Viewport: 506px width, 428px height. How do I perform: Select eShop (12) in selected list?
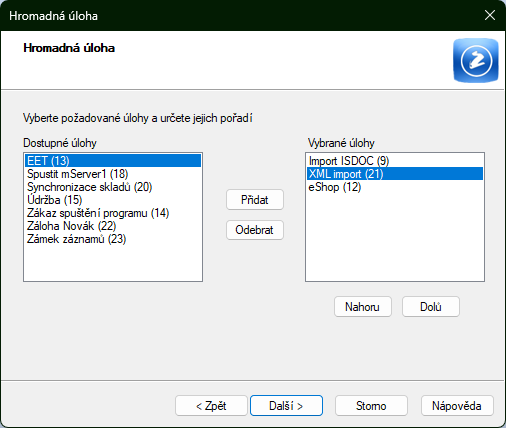[395, 187]
